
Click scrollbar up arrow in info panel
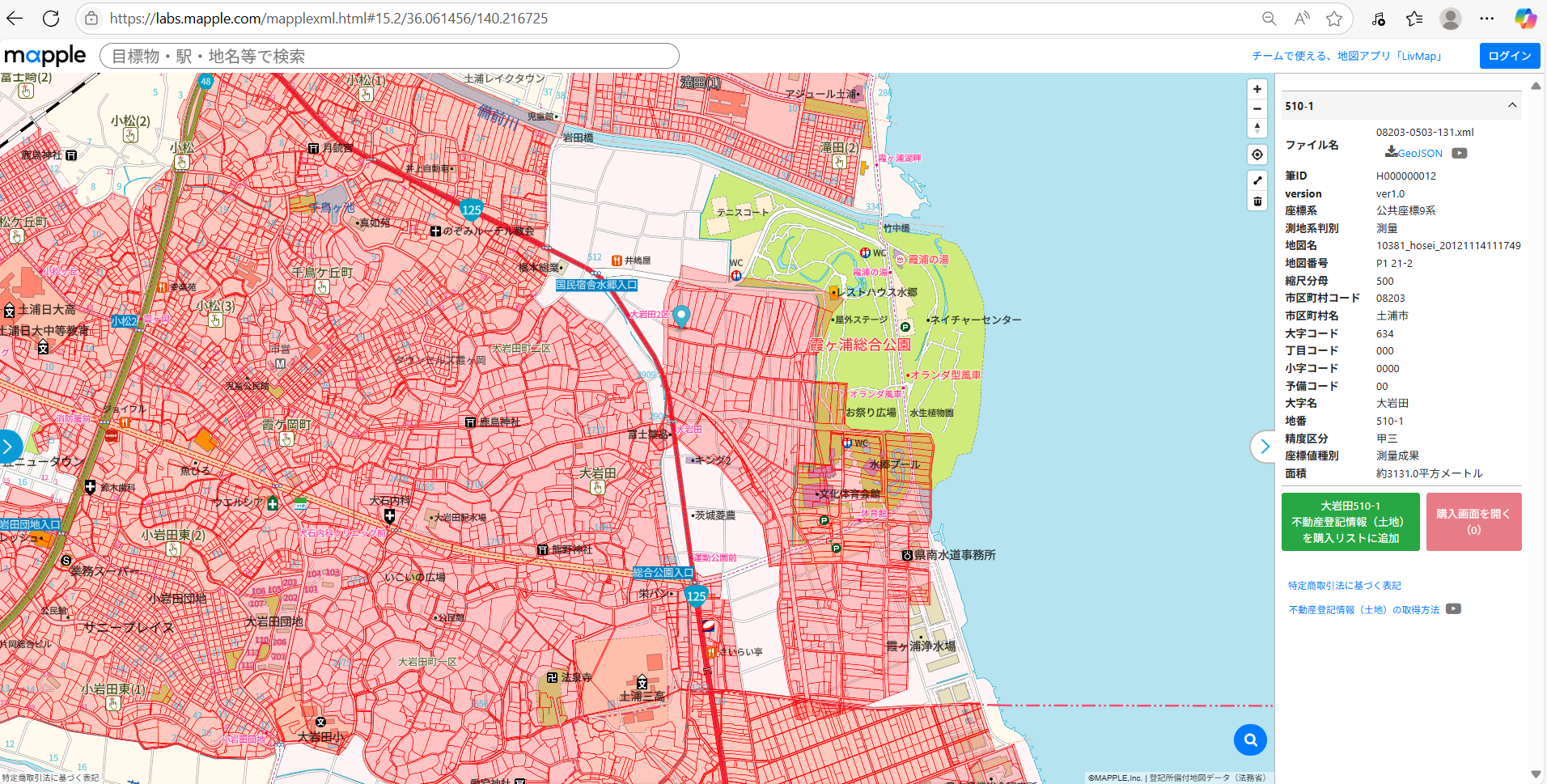tap(1536, 85)
